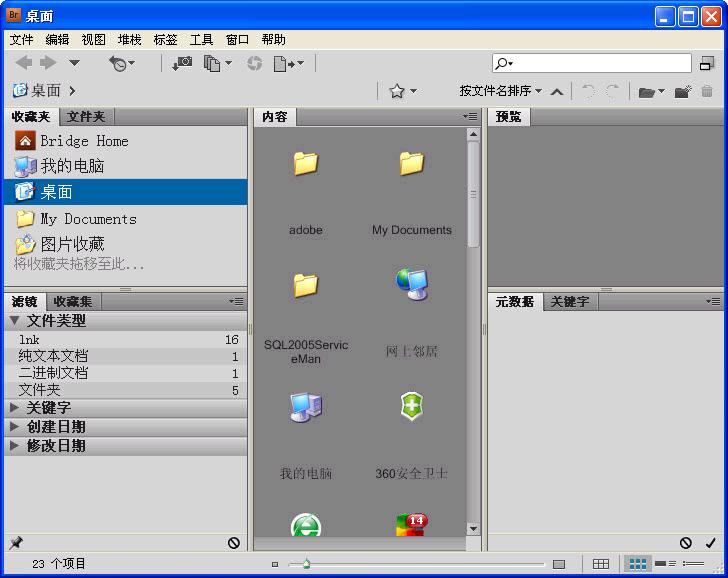Select Bridge Home in favorites

83,141
